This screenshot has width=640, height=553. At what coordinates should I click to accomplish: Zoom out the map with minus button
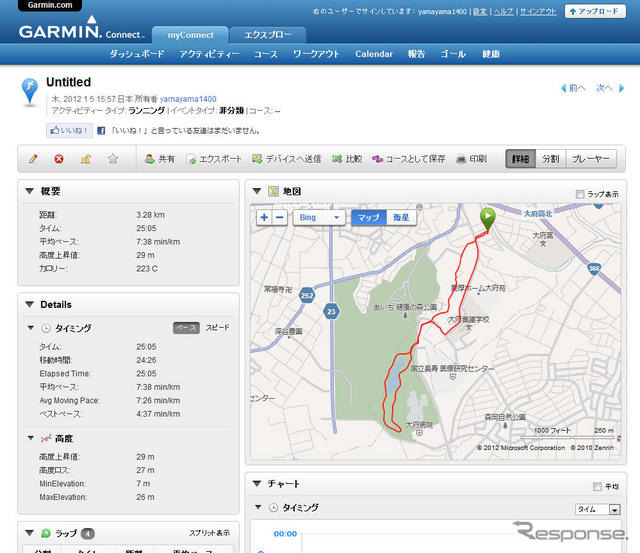(280, 217)
